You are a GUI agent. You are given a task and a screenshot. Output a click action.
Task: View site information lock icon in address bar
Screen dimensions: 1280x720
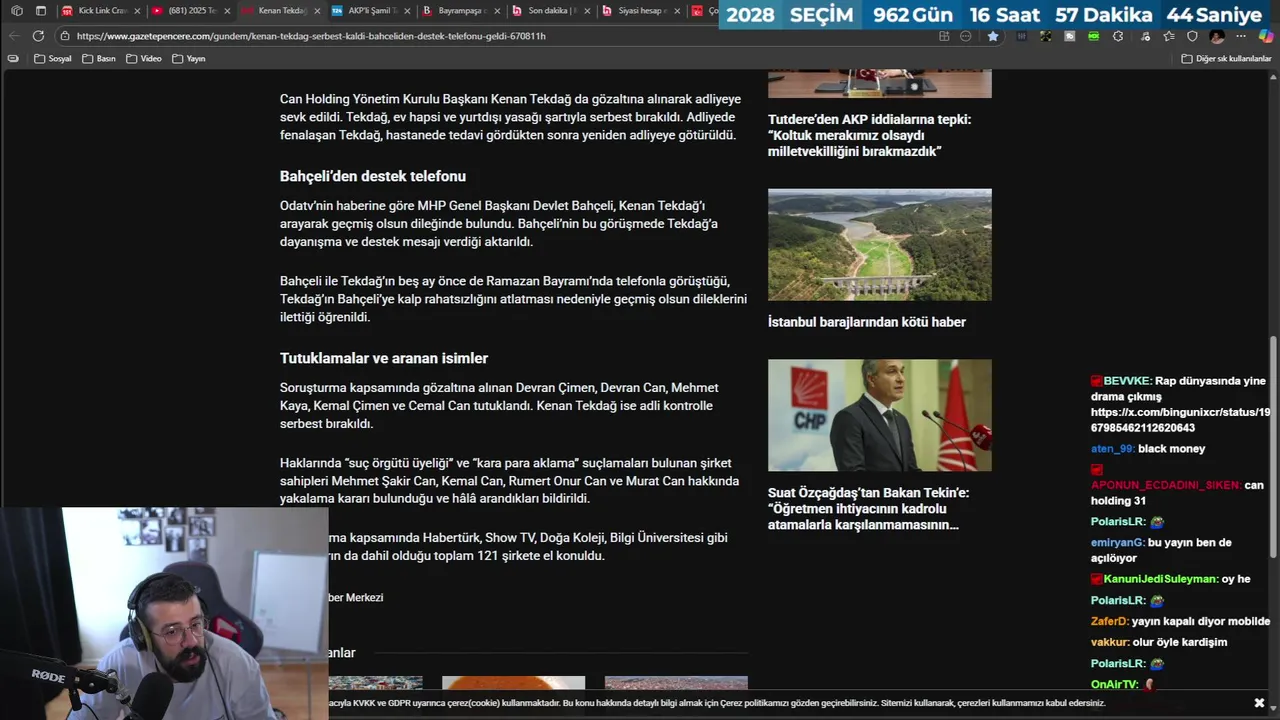pos(65,36)
